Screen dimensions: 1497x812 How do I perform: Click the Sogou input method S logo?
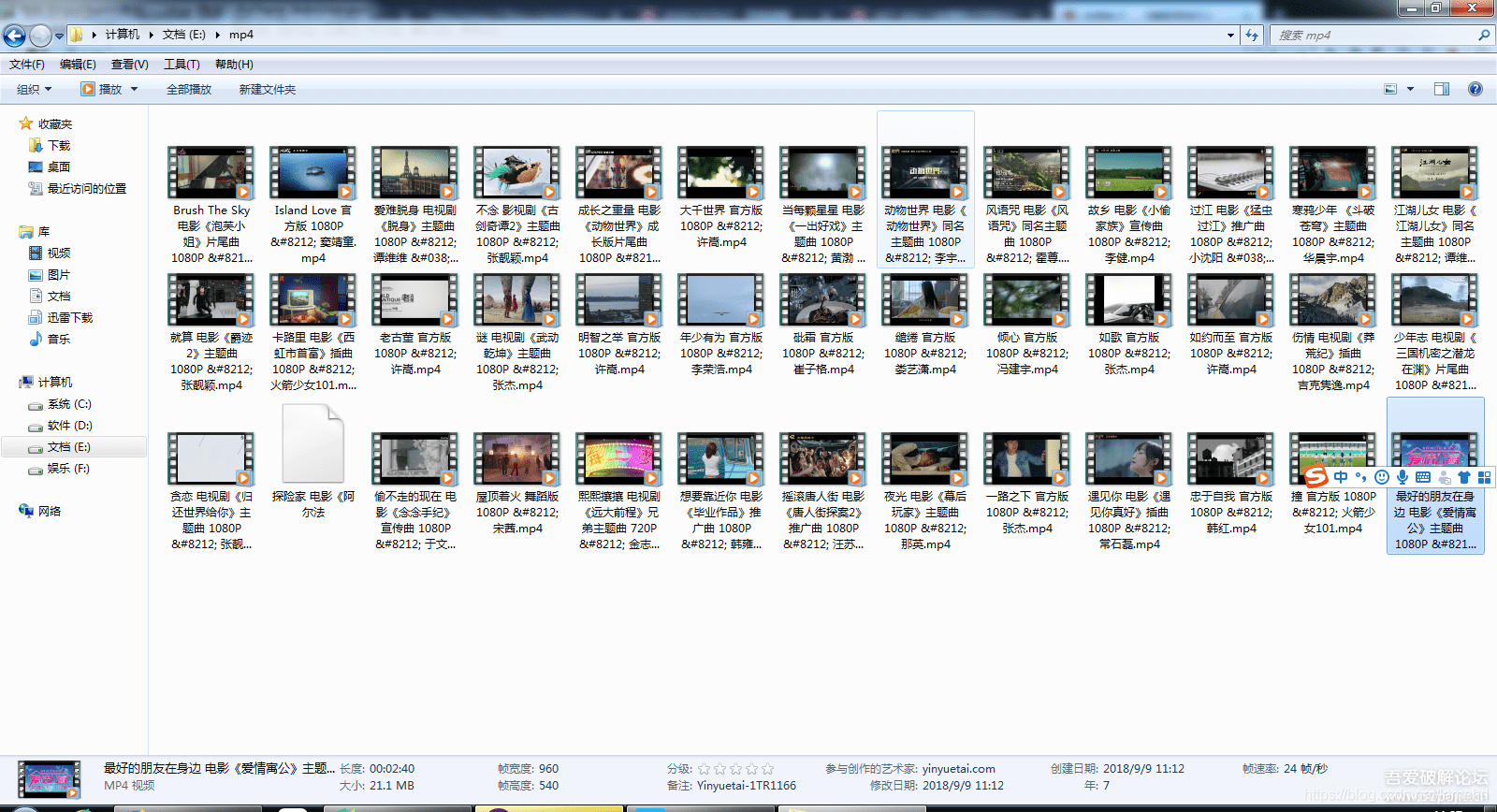pyautogui.click(x=1316, y=477)
